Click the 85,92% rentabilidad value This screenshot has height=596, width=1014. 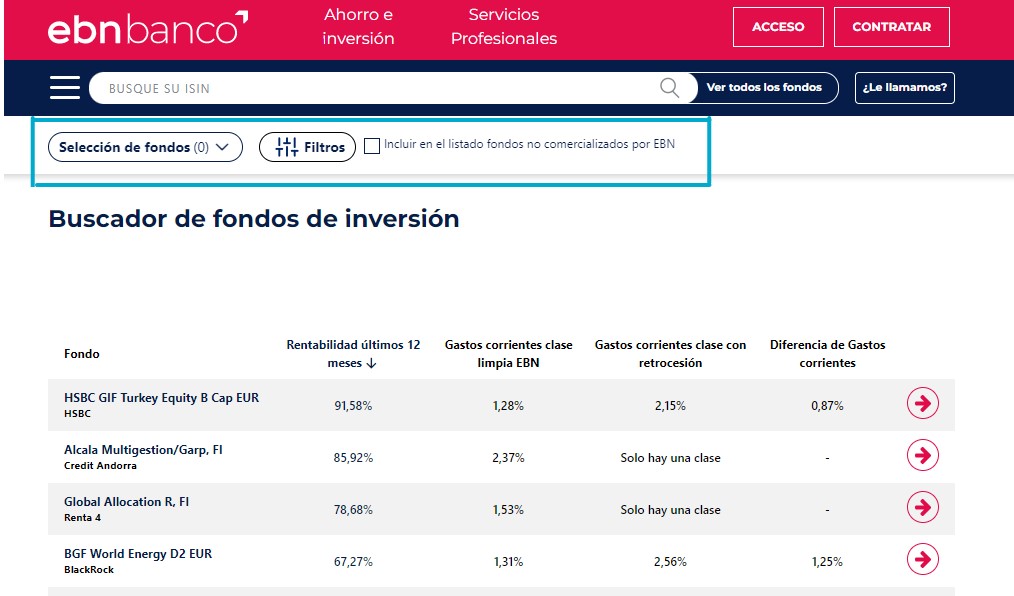point(353,458)
